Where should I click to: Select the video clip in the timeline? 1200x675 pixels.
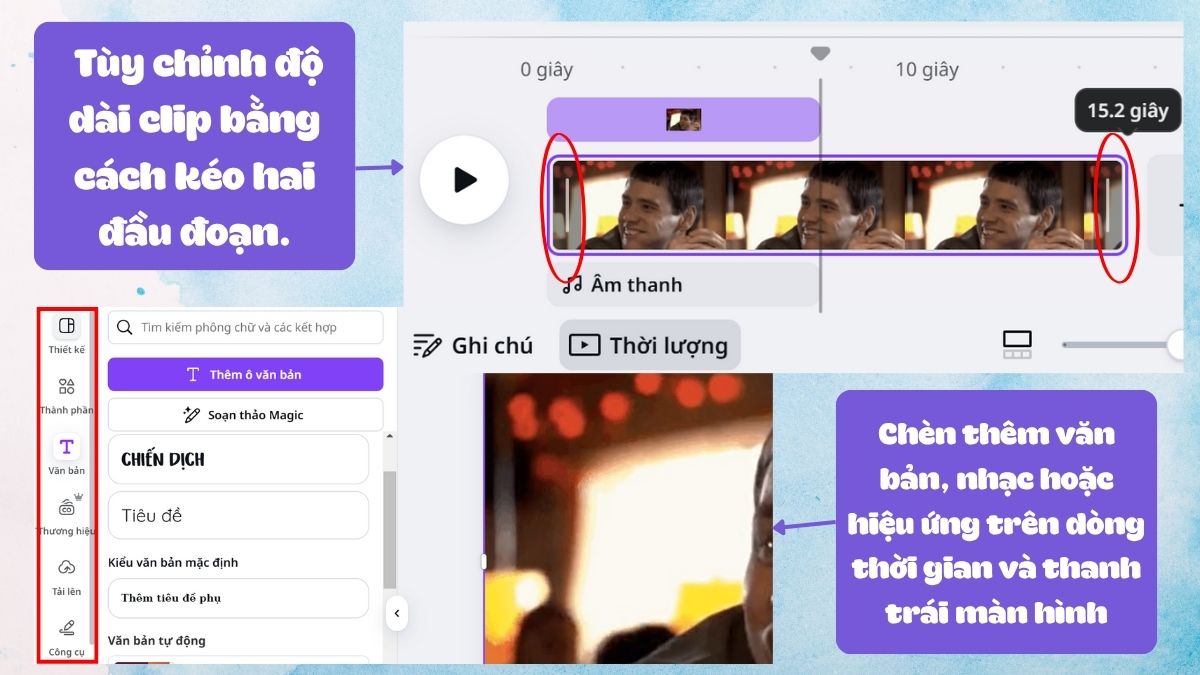[838, 205]
